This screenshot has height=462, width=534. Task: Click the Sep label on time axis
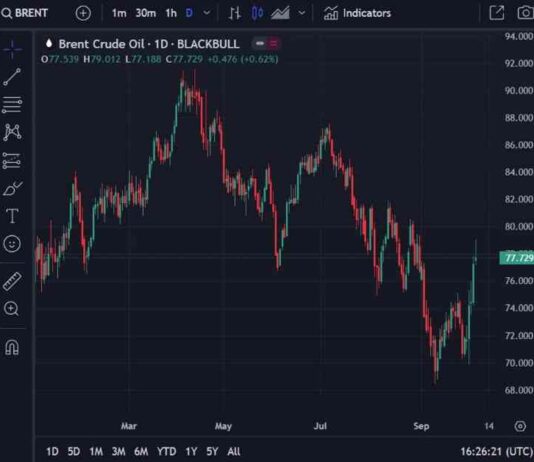tap(421, 426)
